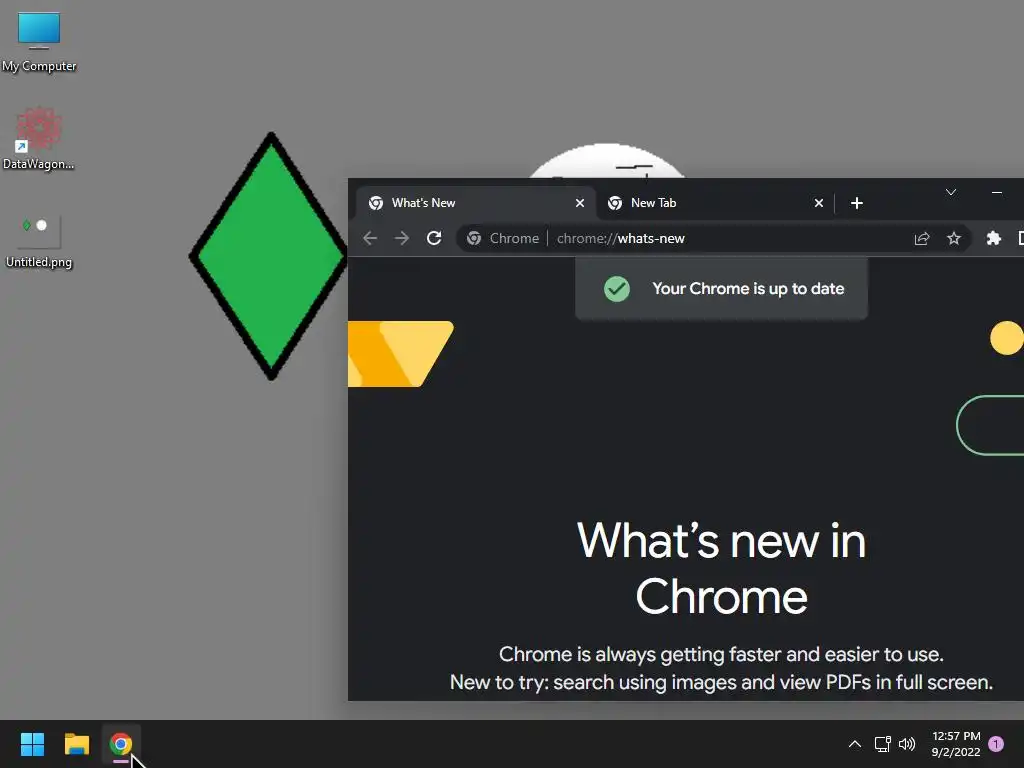Click the Chrome site info chip
This screenshot has height=768, width=1024.
502,238
